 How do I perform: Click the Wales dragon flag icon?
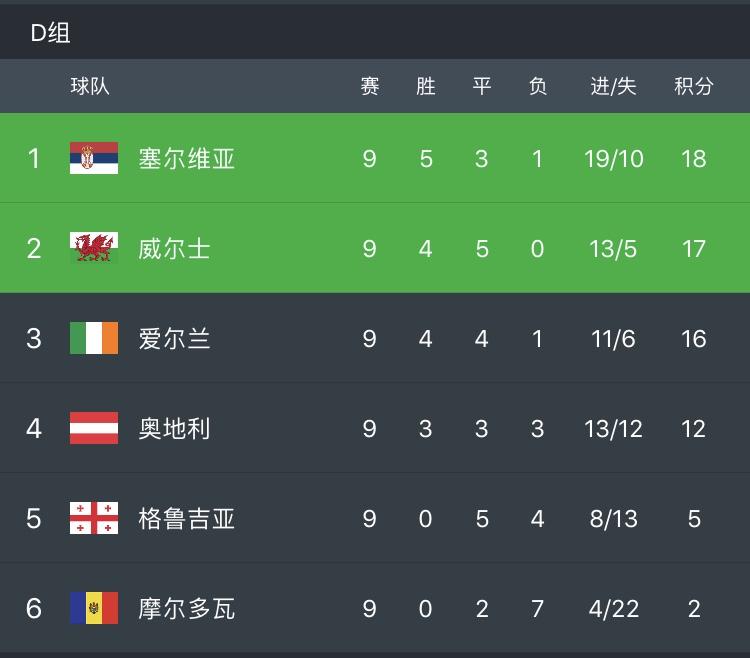click(x=94, y=248)
